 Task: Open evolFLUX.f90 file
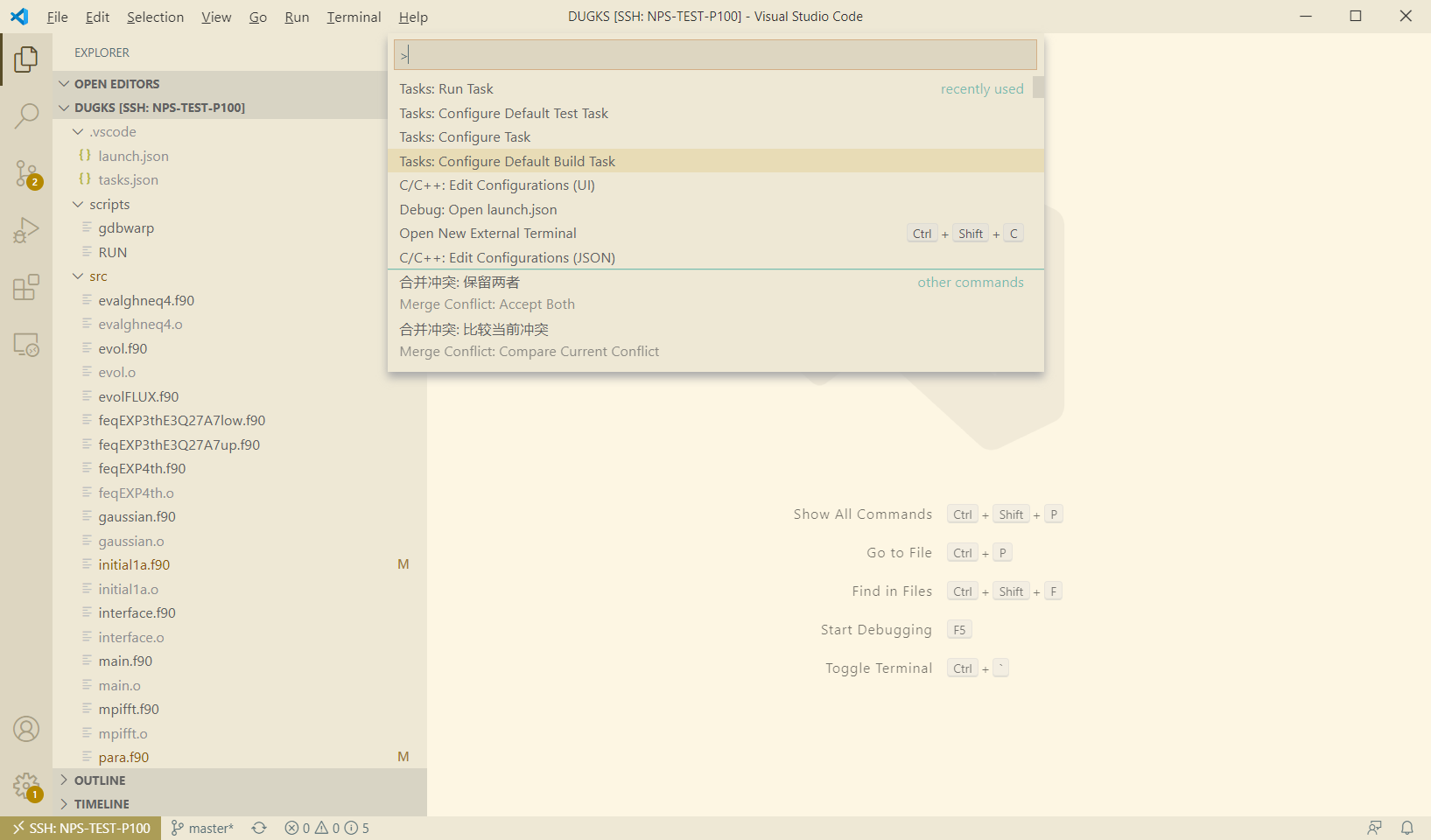[x=138, y=396]
